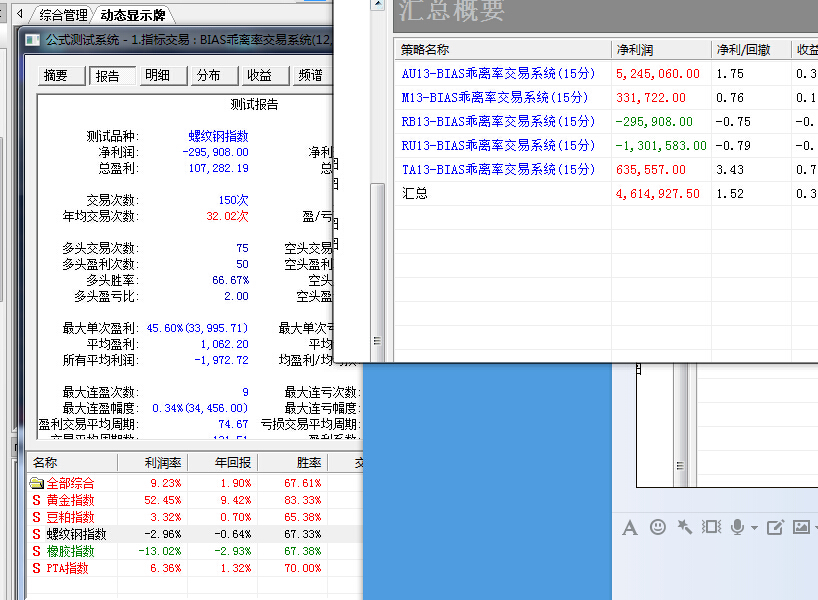Screen dimensions: 818x600
Task: Open the 明细 details view
Action: point(158,76)
